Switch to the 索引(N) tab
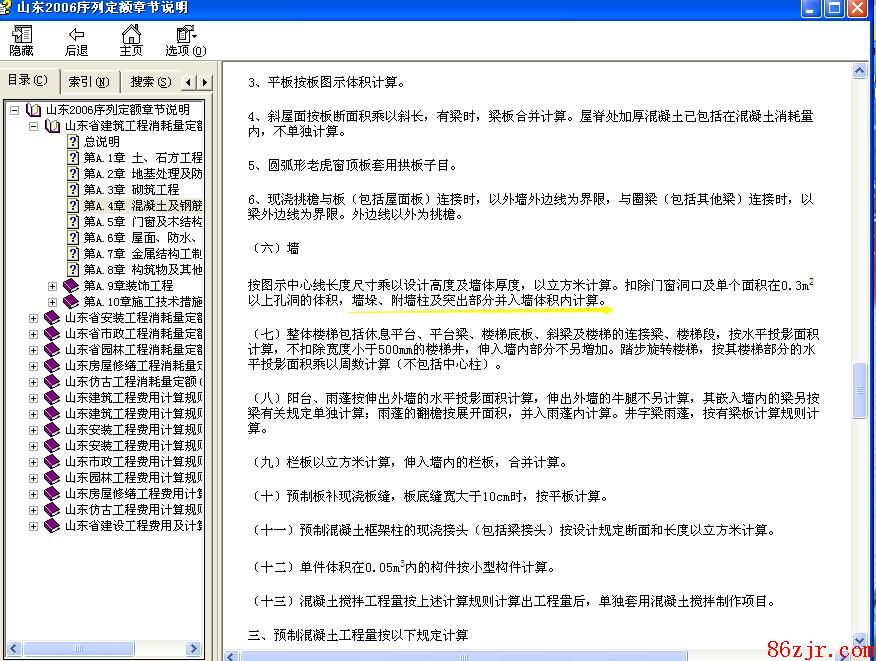The width and height of the screenshot is (876, 661). click(88, 82)
